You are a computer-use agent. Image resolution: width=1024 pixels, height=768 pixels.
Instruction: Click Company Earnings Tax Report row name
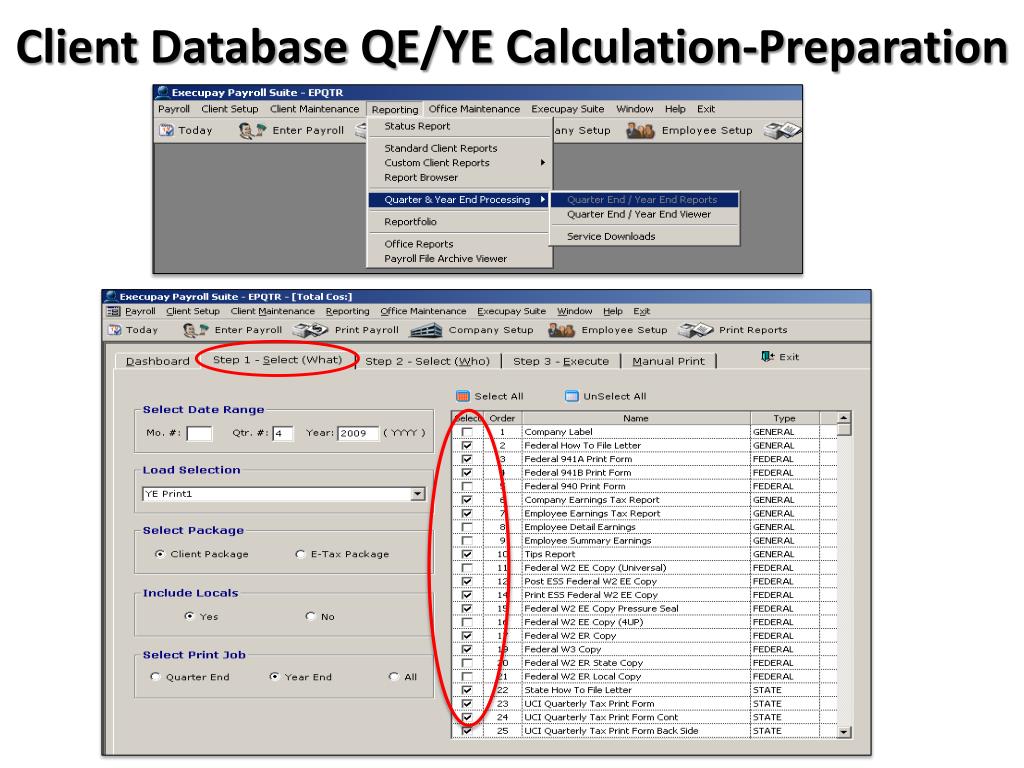point(592,500)
